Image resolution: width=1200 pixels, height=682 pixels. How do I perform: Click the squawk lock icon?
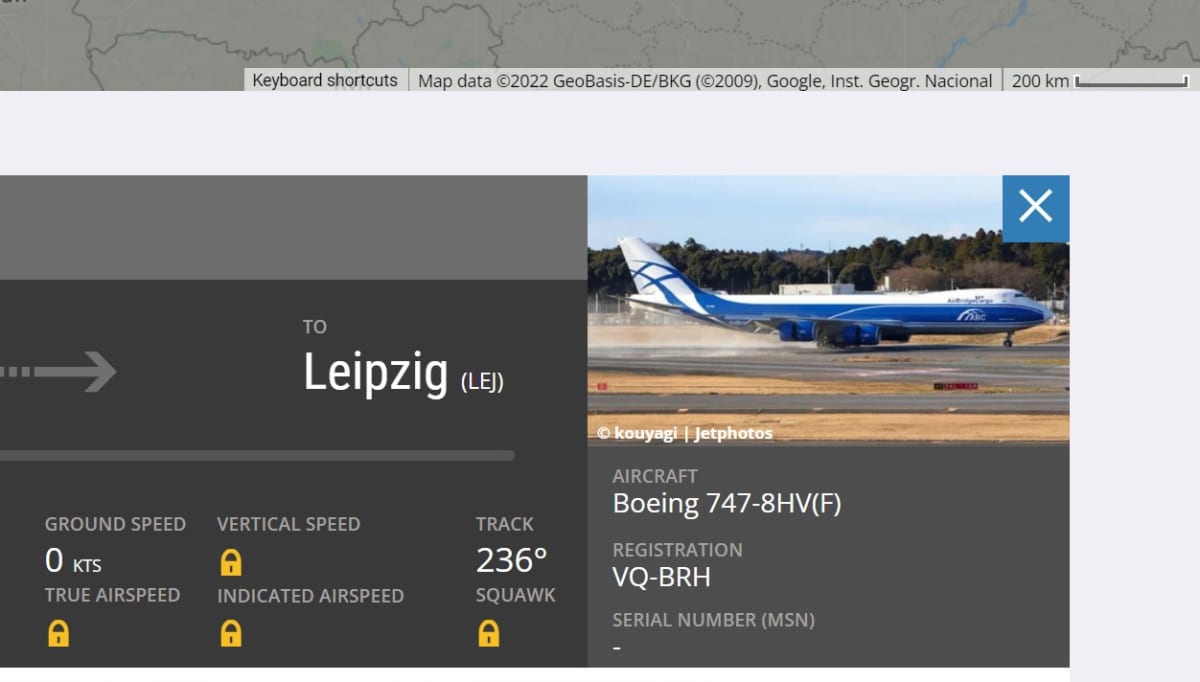point(488,633)
